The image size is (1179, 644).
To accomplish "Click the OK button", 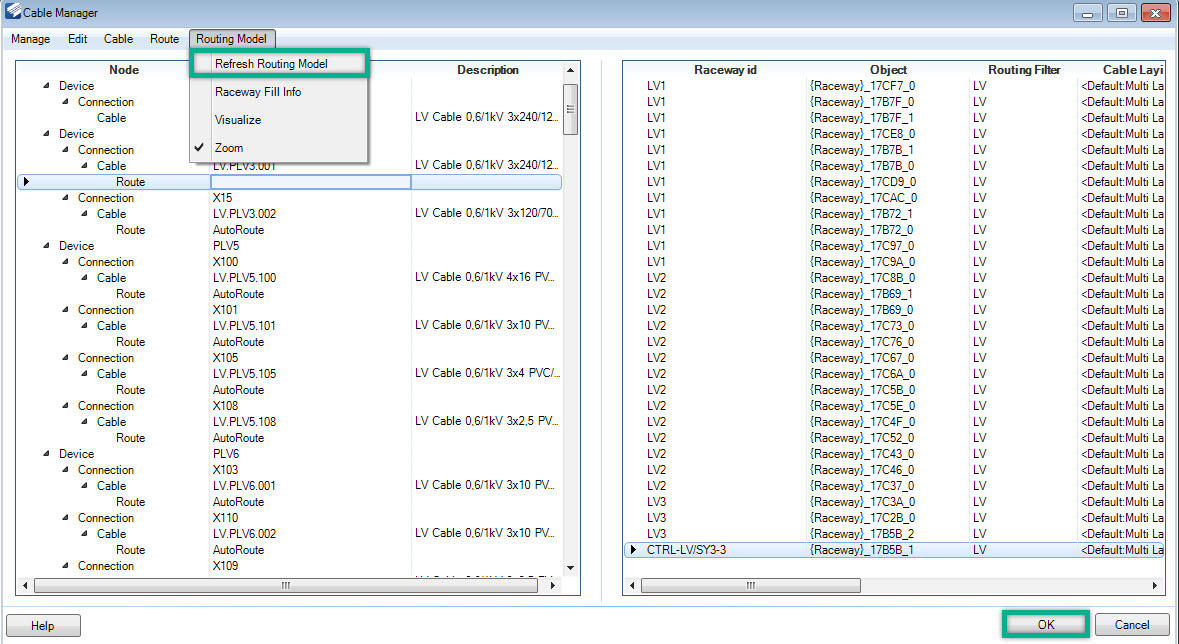I will tap(1046, 624).
